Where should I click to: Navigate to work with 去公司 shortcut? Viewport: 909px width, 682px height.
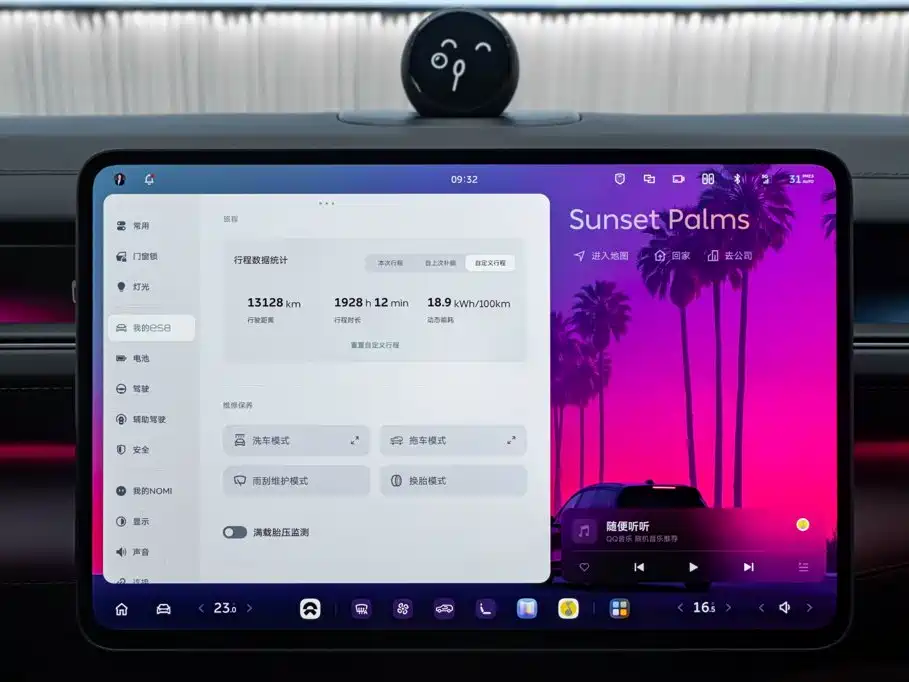[x=730, y=256]
